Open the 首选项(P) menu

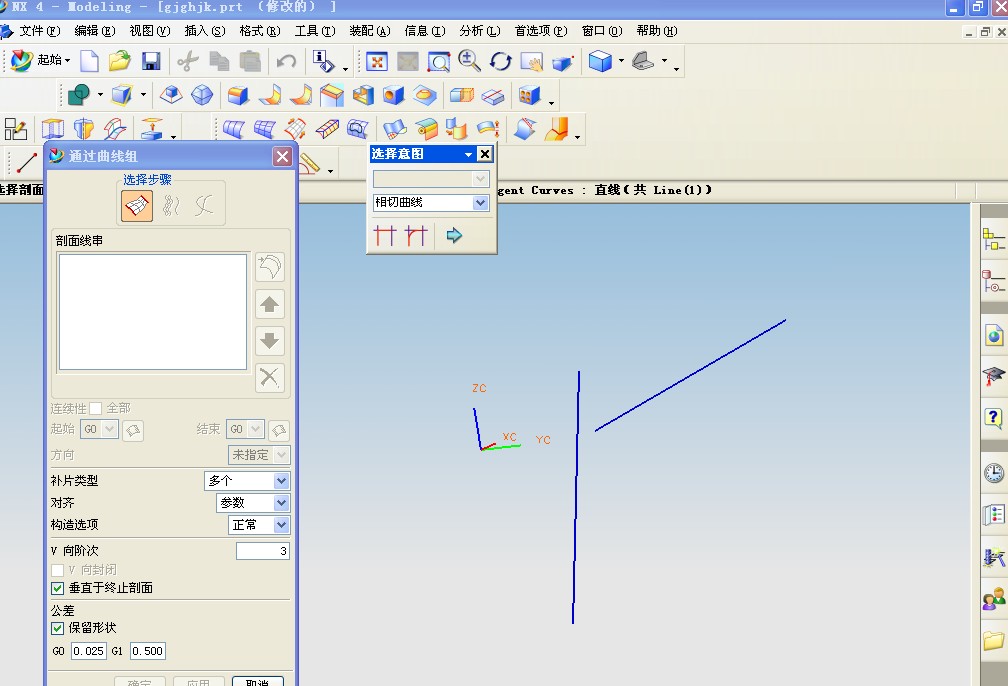point(541,31)
